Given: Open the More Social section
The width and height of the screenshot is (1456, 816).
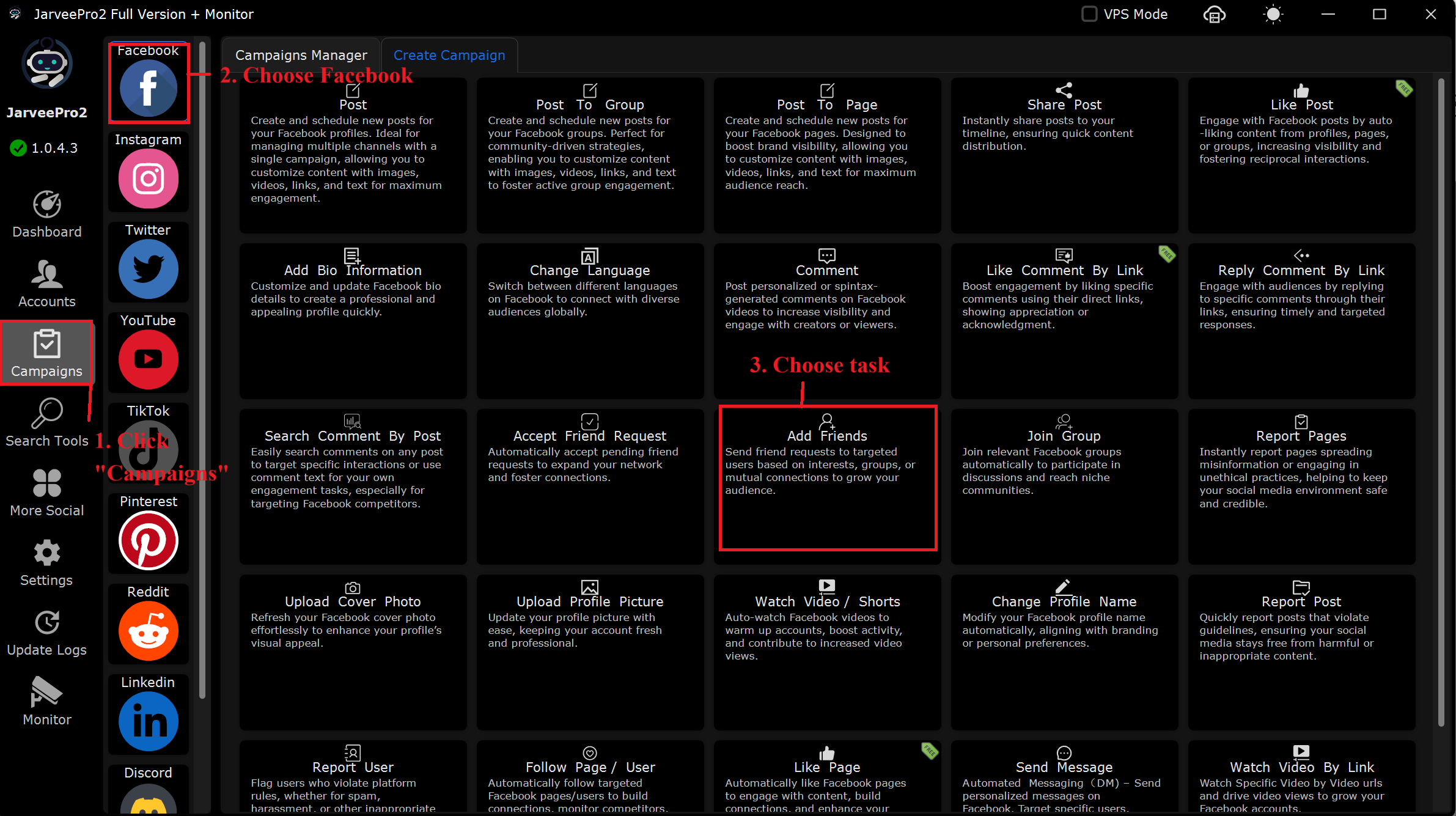Looking at the screenshot, I should coord(47,493).
